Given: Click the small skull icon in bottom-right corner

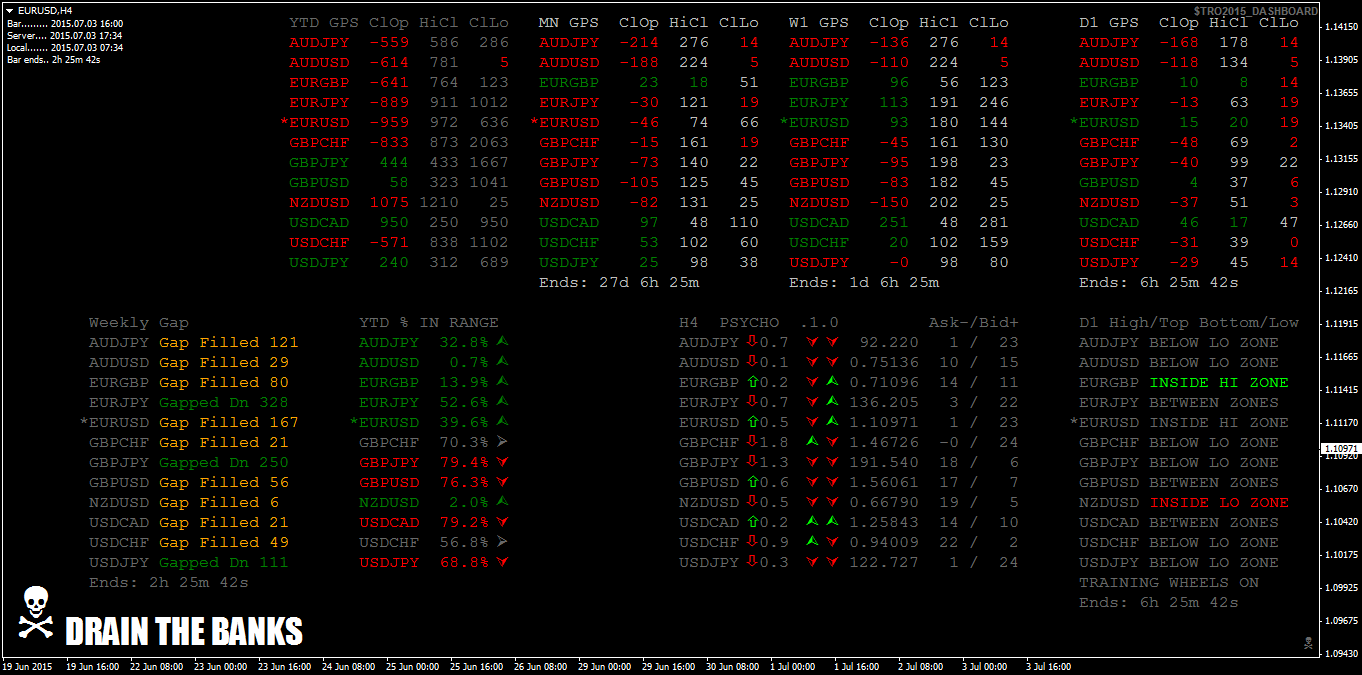Looking at the screenshot, I should click(1307, 642).
